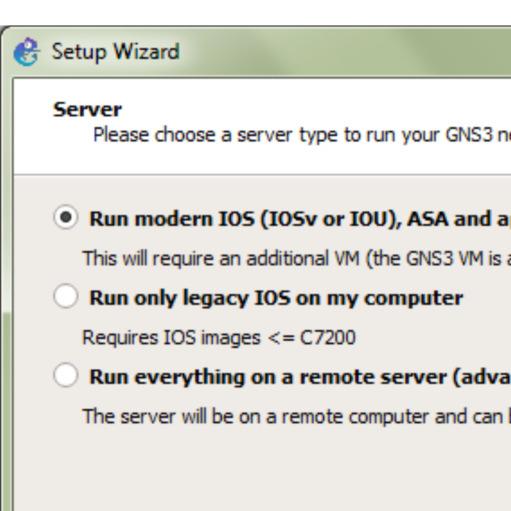511x511 pixels.
Task: Click the 'Setup Wizard' window title text
Action: tap(116, 52)
